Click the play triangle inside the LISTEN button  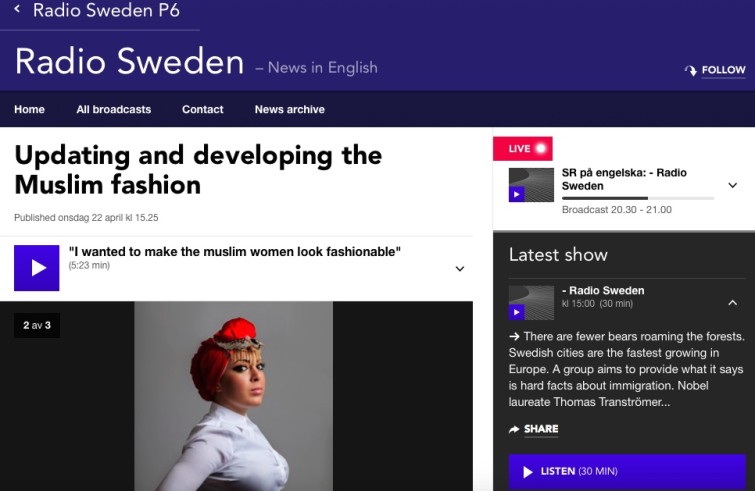(x=528, y=472)
